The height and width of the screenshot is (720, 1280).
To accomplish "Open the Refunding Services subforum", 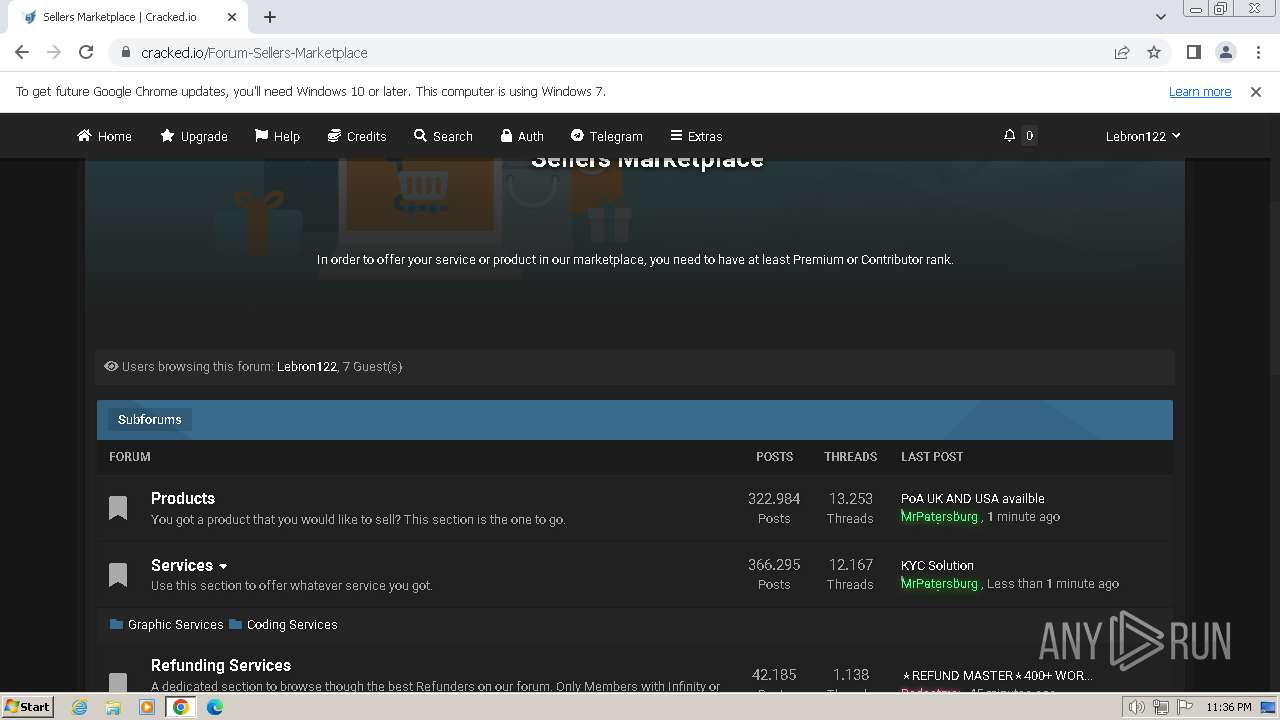I will (221, 665).
